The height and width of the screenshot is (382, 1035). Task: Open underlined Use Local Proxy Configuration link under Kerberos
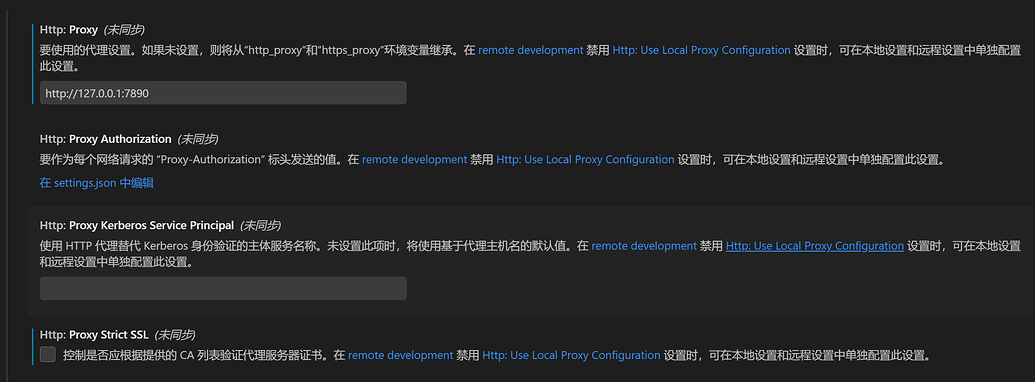pyautogui.click(x=815, y=246)
